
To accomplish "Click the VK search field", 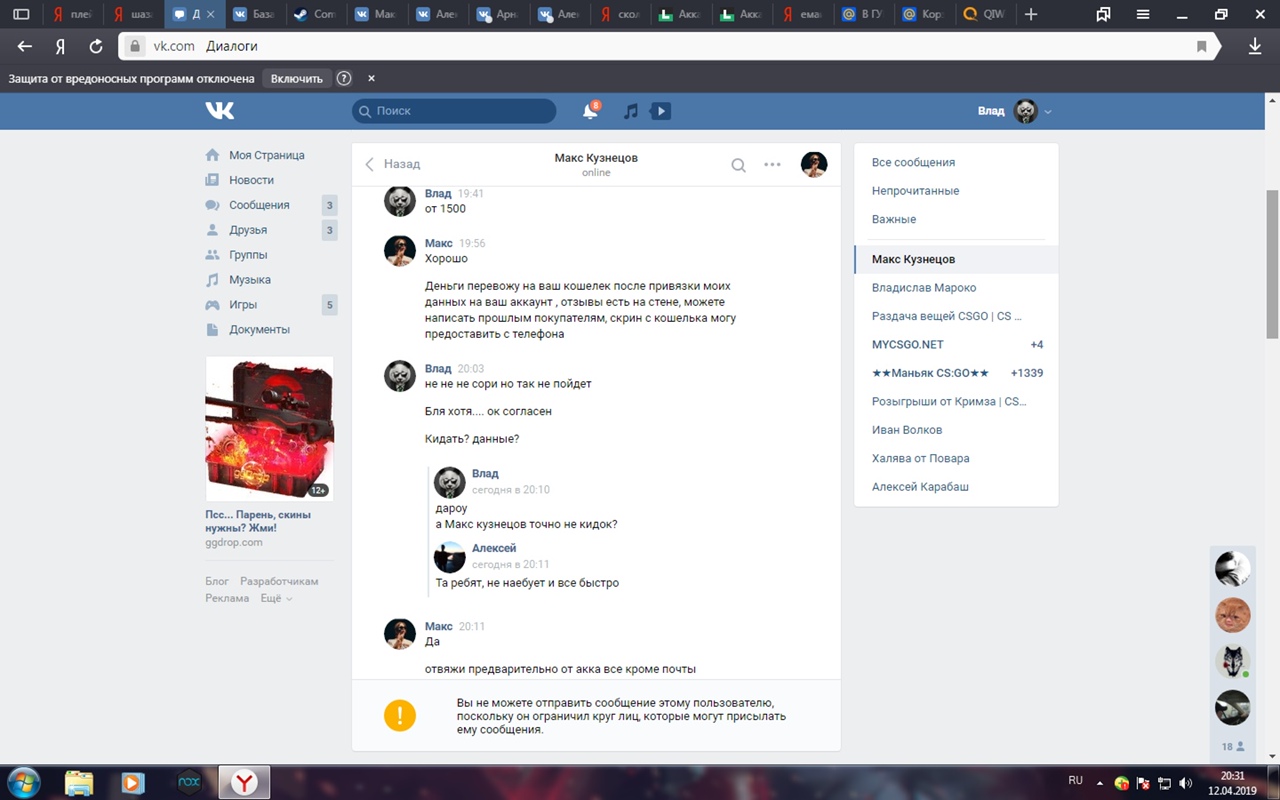I will 455,111.
